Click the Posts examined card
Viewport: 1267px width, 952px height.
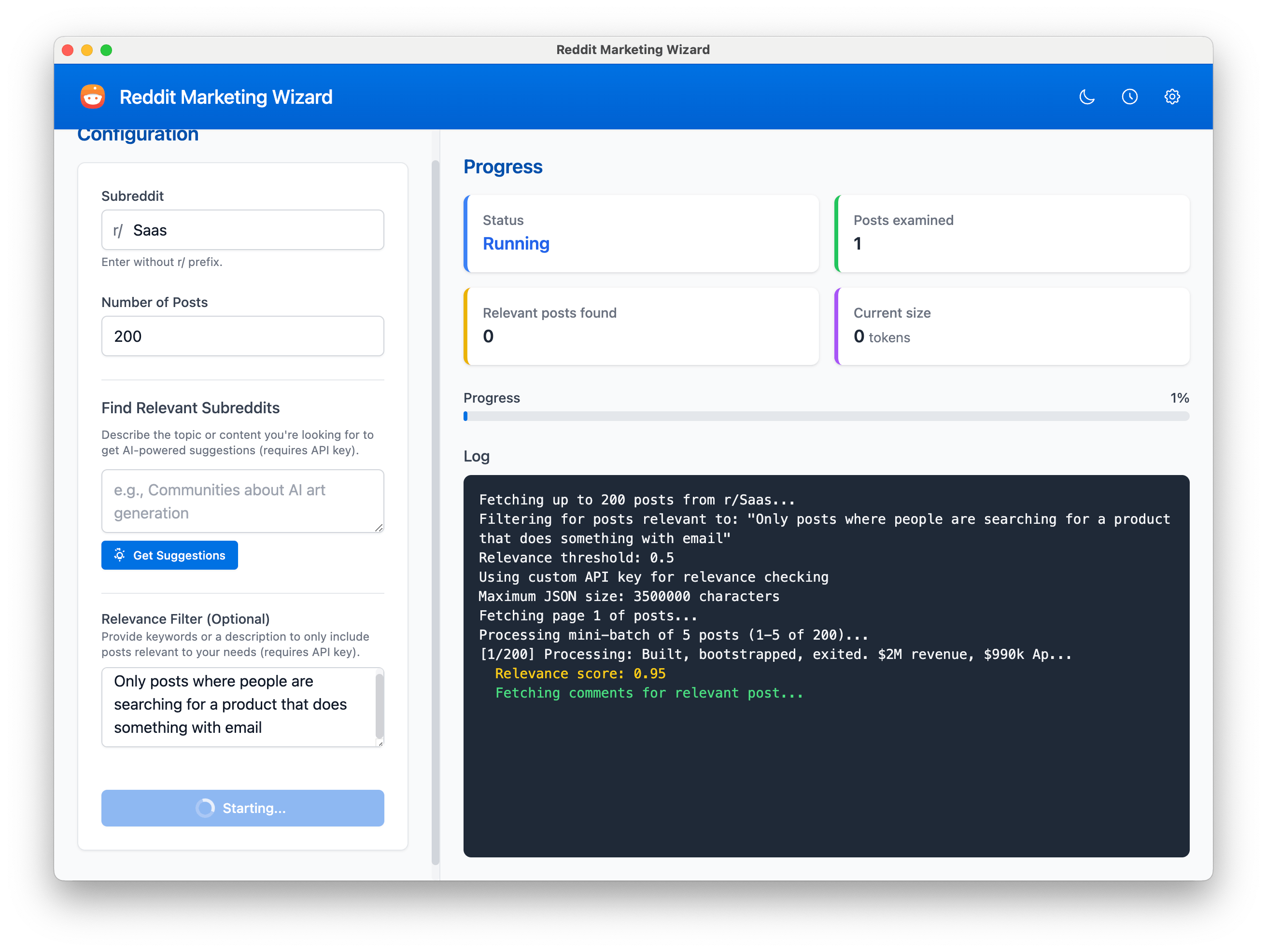click(1012, 233)
